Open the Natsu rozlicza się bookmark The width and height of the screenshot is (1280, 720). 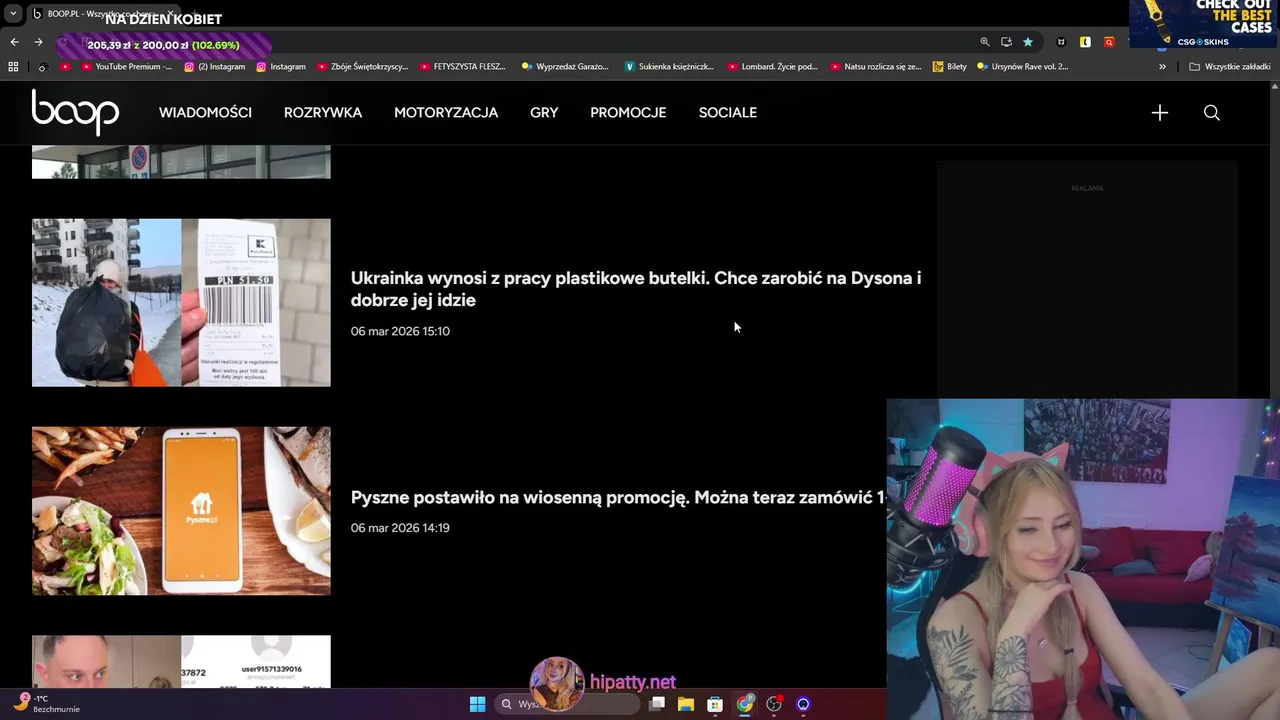click(875, 67)
